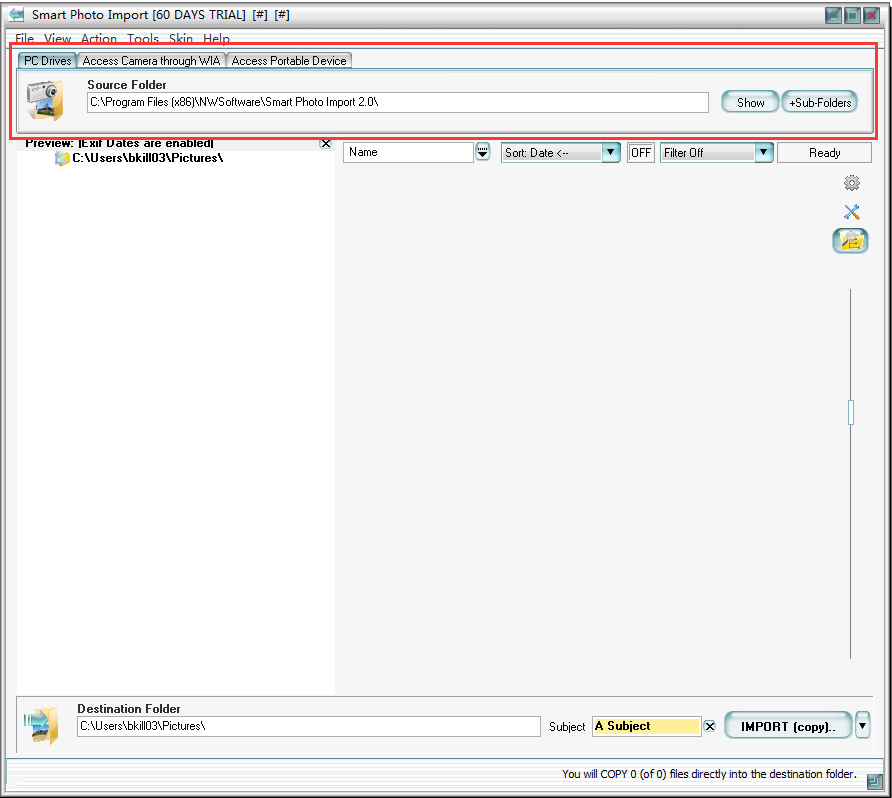Click the yellow A Subject field
The width and height of the screenshot is (892, 798).
tap(646, 726)
